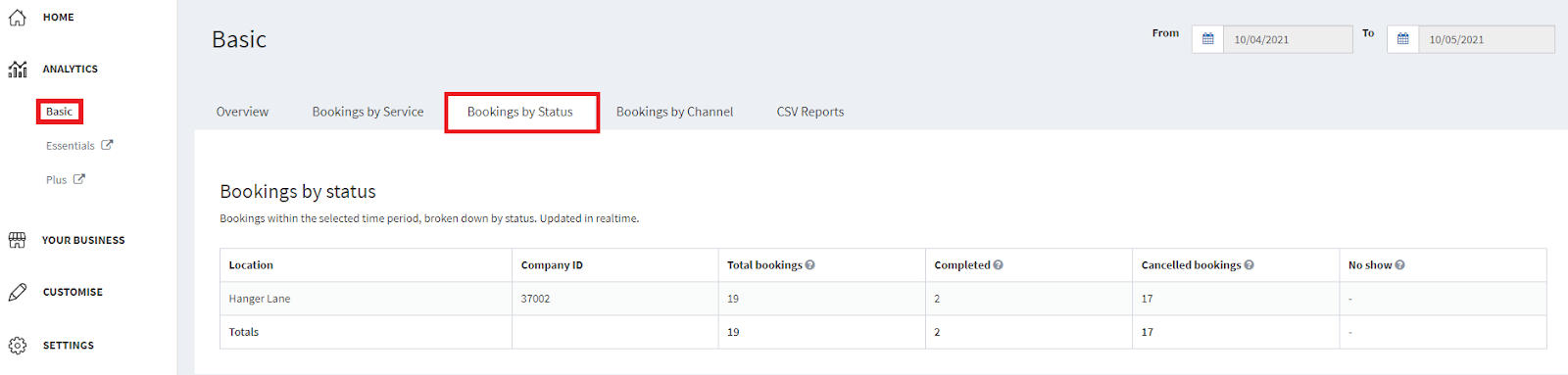Click the Customise pencil icon
Screen dimensions: 1568x375
[18, 292]
